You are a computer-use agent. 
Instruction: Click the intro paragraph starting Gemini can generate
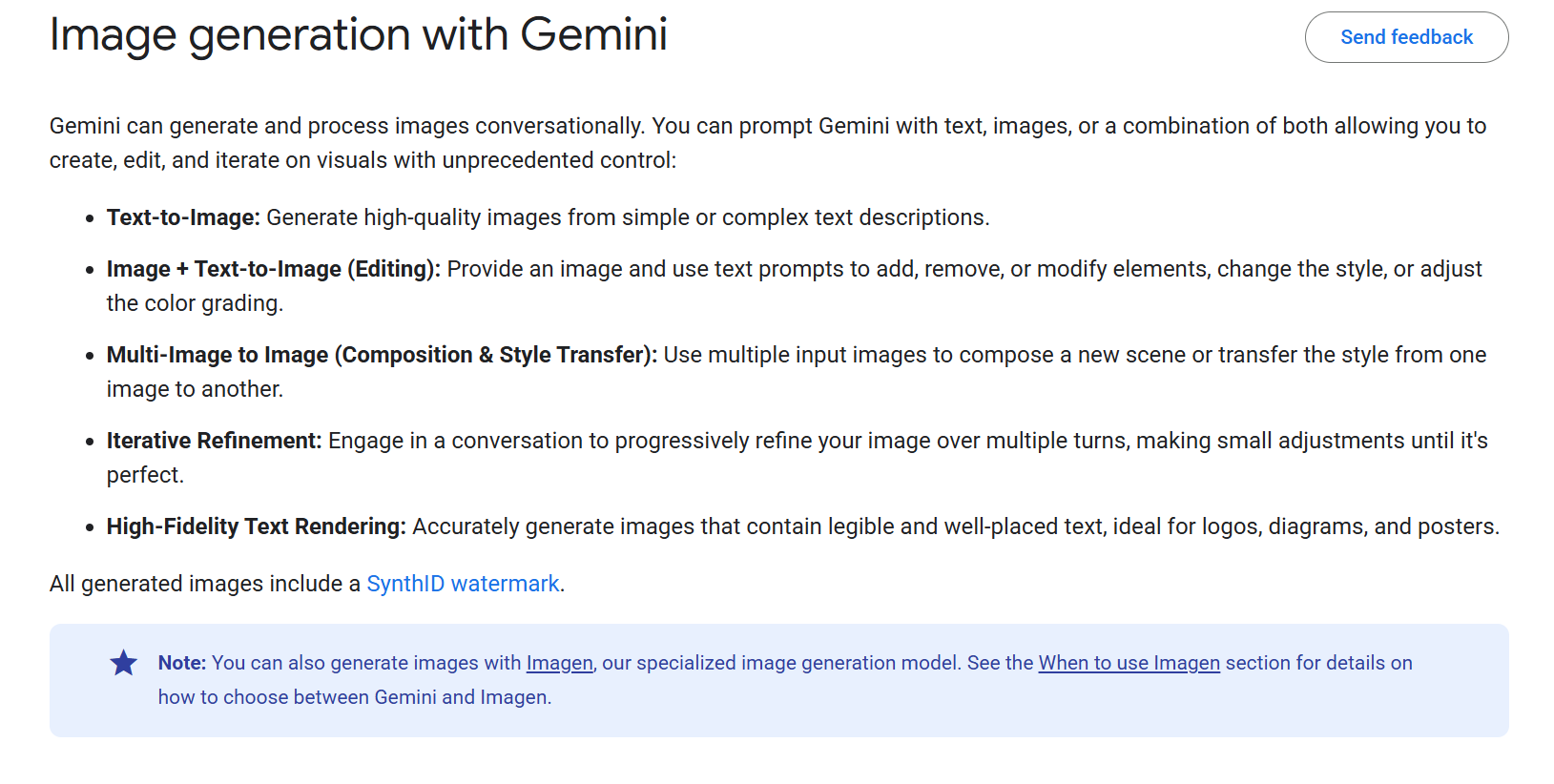pos(768,143)
